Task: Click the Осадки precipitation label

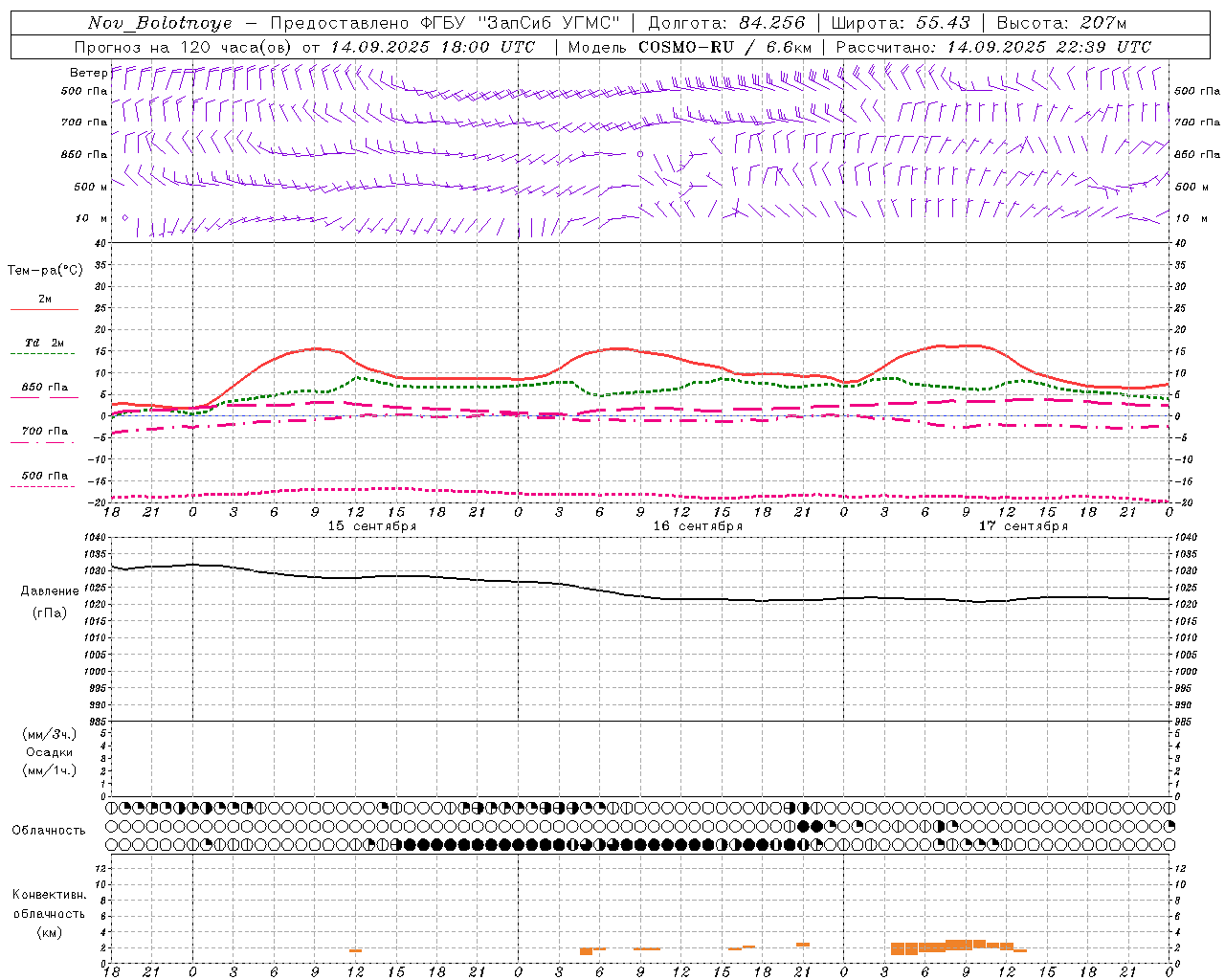Action: pyautogui.click(x=50, y=752)
